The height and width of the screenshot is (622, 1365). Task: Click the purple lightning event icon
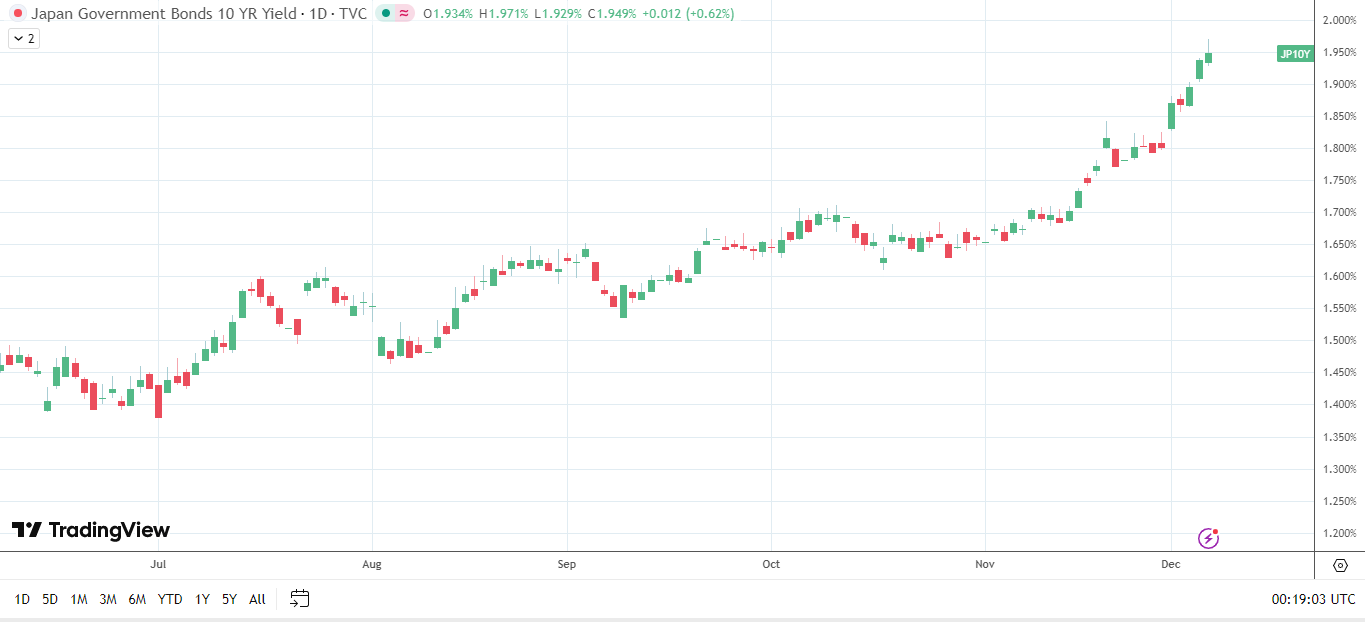click(1208, 539)
